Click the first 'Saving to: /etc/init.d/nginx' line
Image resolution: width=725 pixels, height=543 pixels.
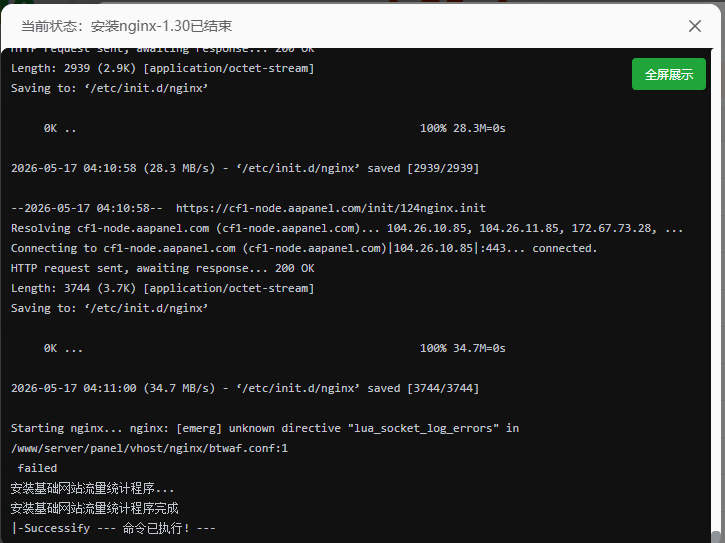pos(109,88)
